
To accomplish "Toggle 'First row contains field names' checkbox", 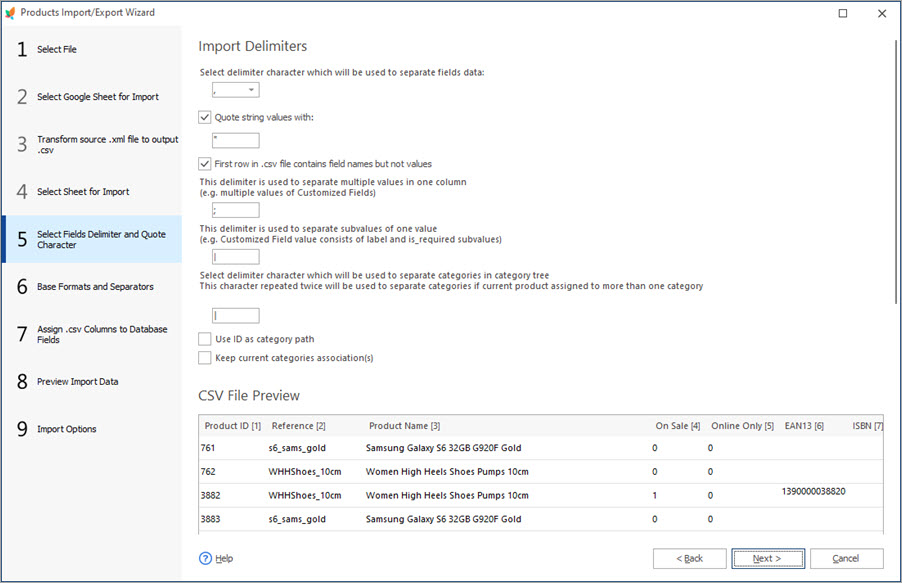I will pyautogui.click(x=205, y=164).
